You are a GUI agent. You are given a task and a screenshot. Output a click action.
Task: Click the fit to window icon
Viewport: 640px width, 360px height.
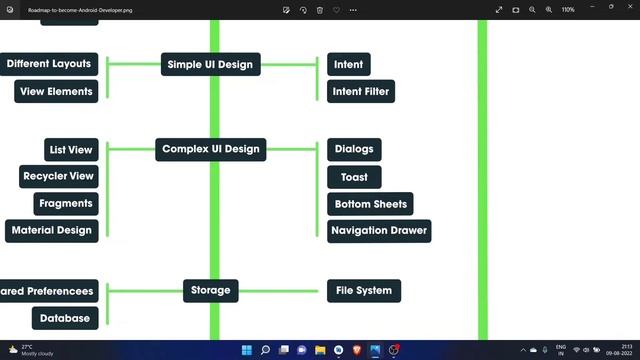pyautogui.click(x=516, y=10)
